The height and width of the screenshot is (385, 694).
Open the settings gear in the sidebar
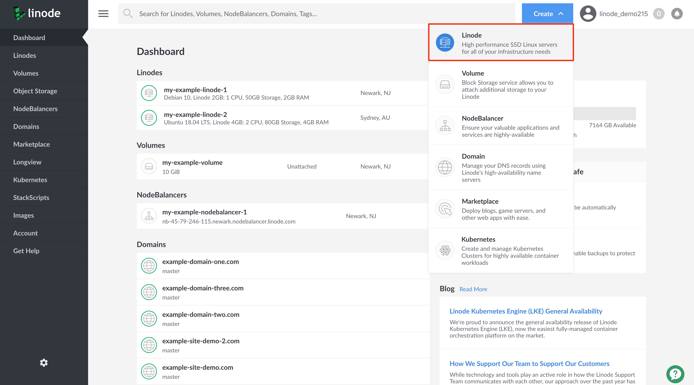[43, 362]
